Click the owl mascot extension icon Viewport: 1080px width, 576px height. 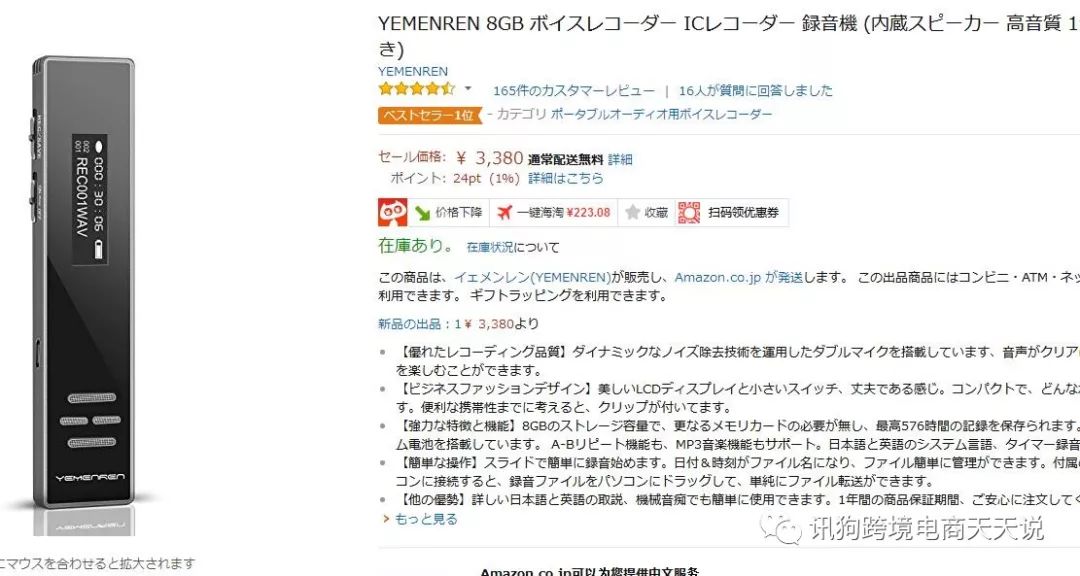(x=393, y=212)
